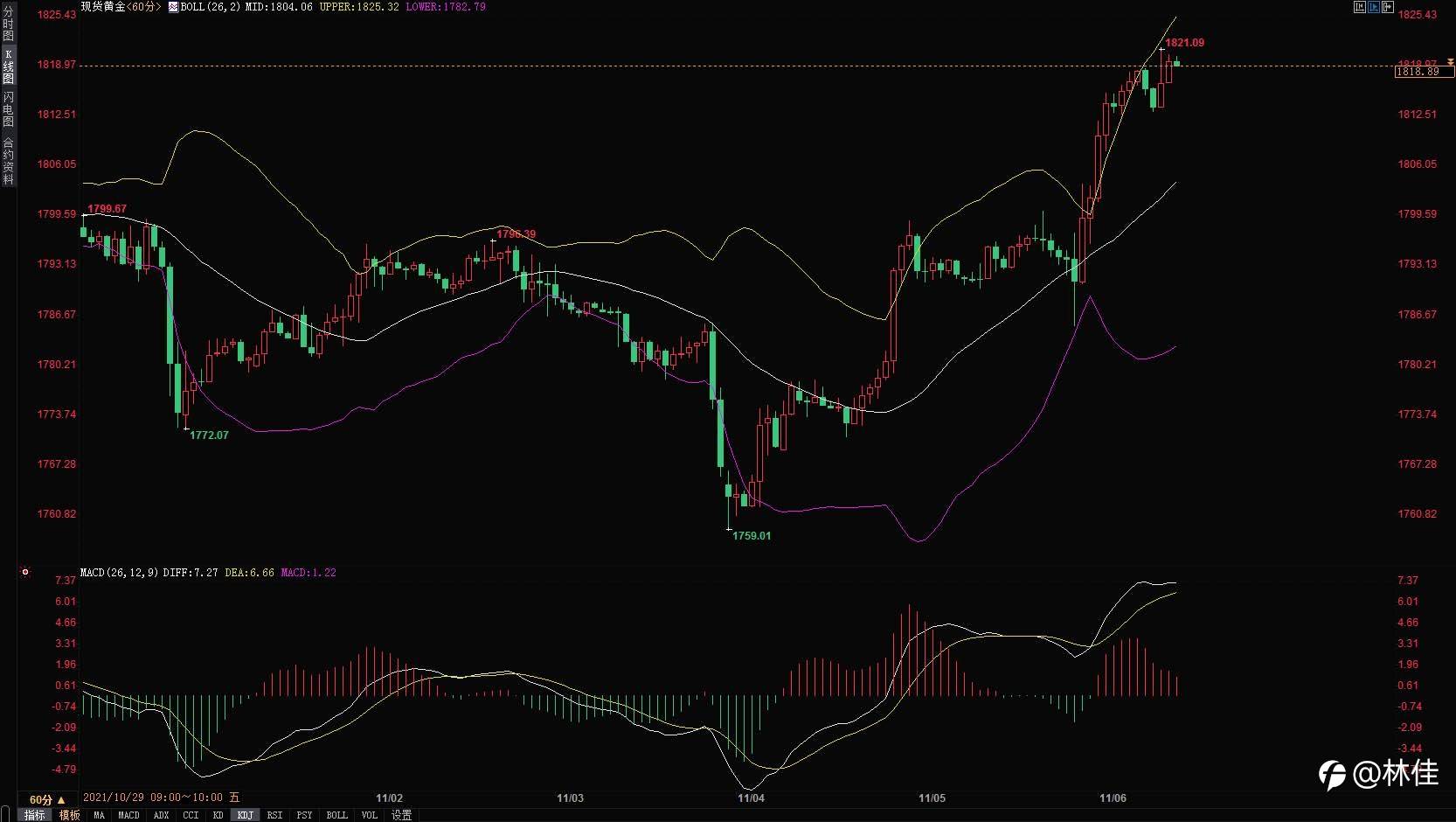
Task: Click the 1799.67 price label
Action: pos(107,209)
